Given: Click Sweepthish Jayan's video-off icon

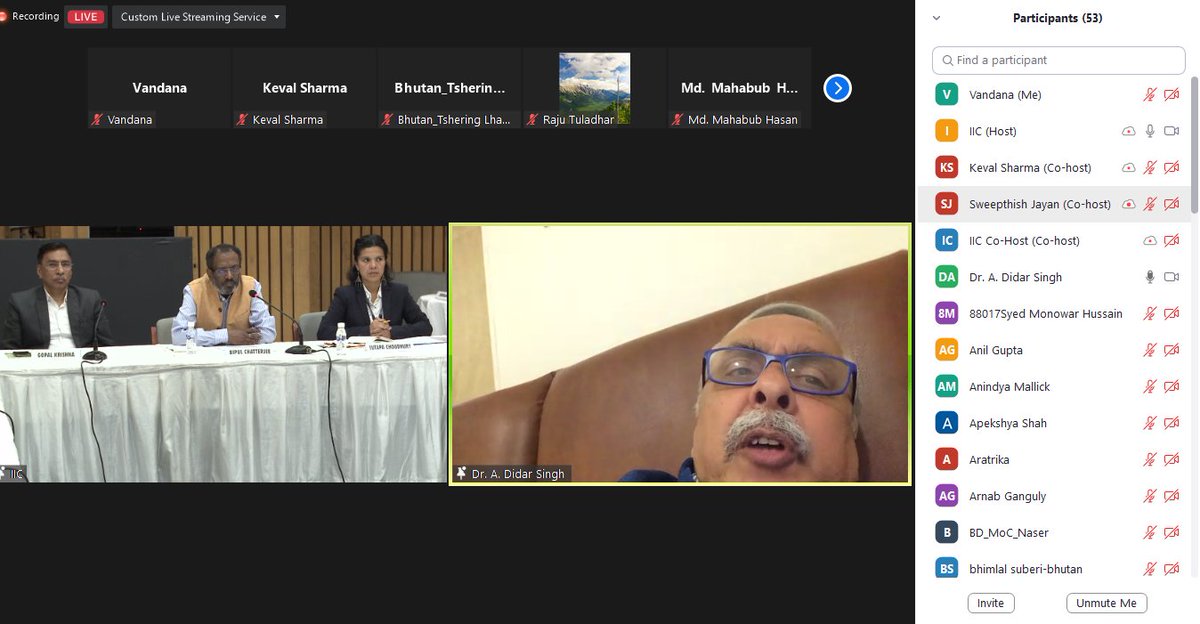Looking at the screenshot, I should tap(1172, 204).
